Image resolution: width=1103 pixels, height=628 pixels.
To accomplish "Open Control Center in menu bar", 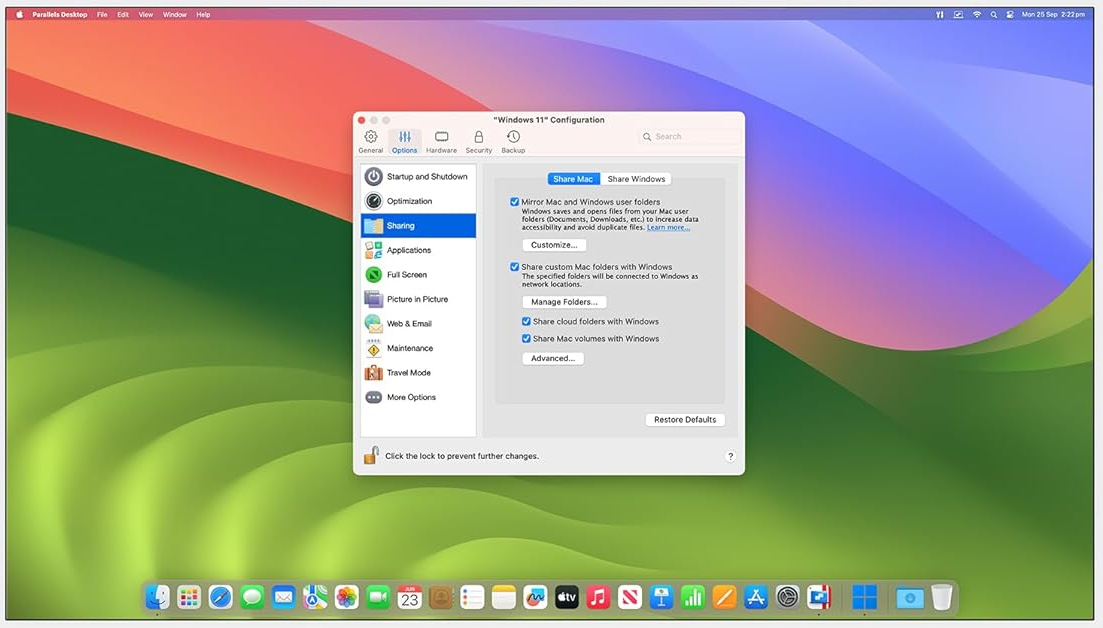I will pyautogui.click(x=1009, y=14).
